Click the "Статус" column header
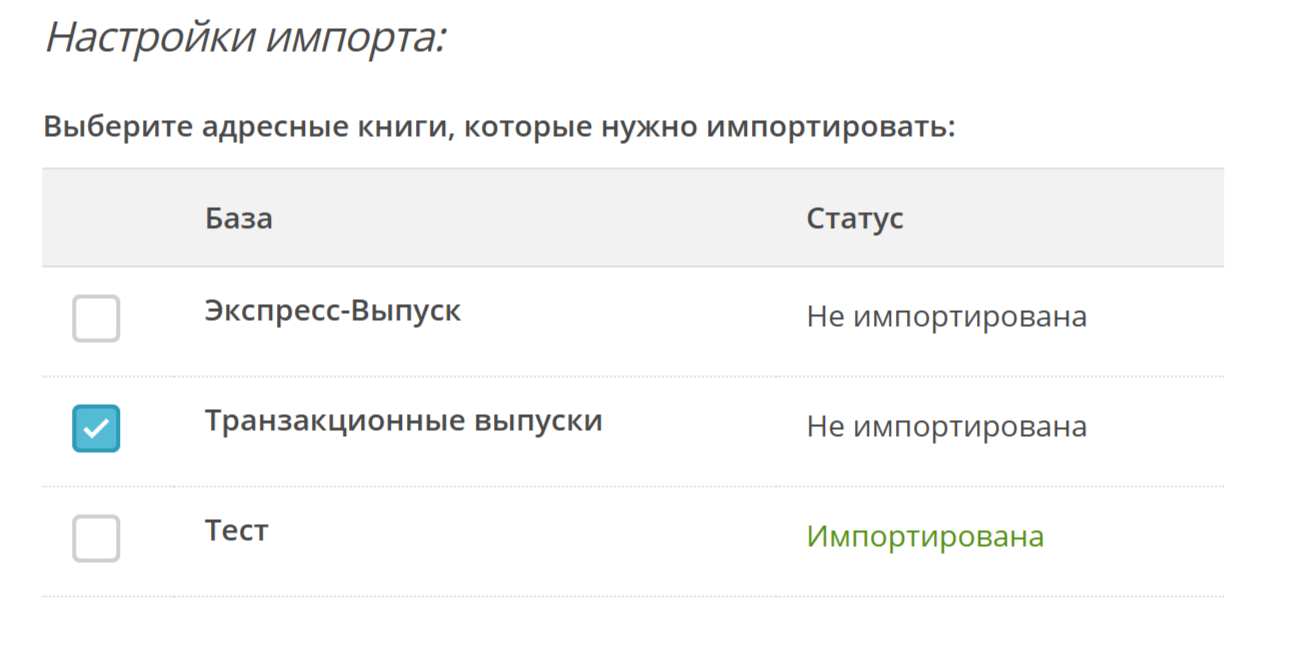This screenshot has width=1299, height=647. click(x=855, y=218)
